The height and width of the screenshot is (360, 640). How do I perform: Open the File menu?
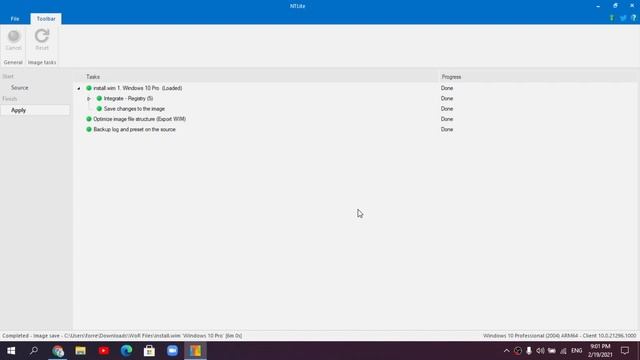coord(15,19)
